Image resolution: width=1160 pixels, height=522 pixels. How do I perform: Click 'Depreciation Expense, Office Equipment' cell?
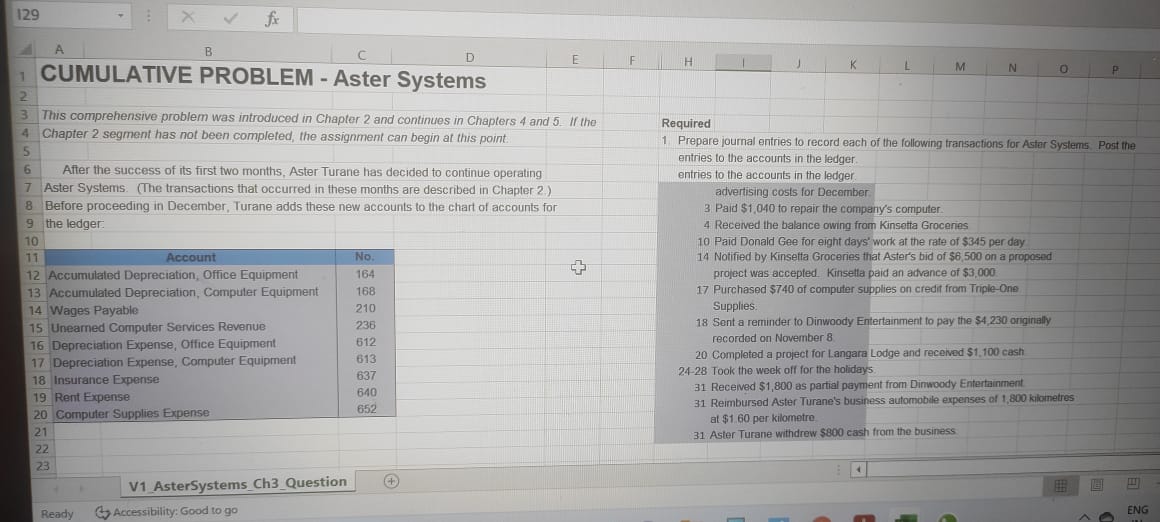point(163,344)
